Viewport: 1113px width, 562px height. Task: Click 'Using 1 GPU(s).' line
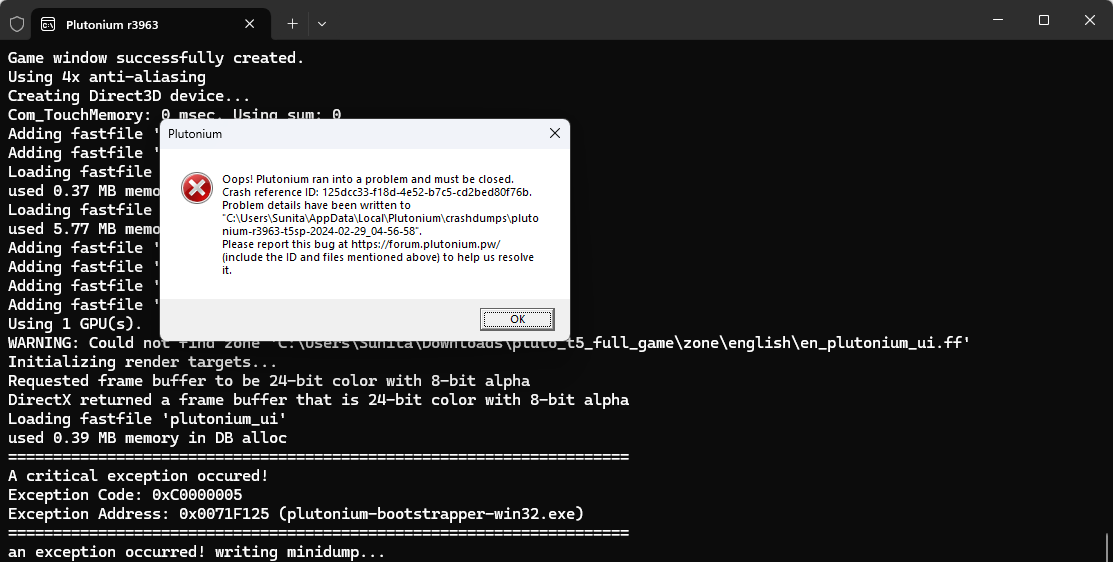pyautogui.click(x=75, y=324)
